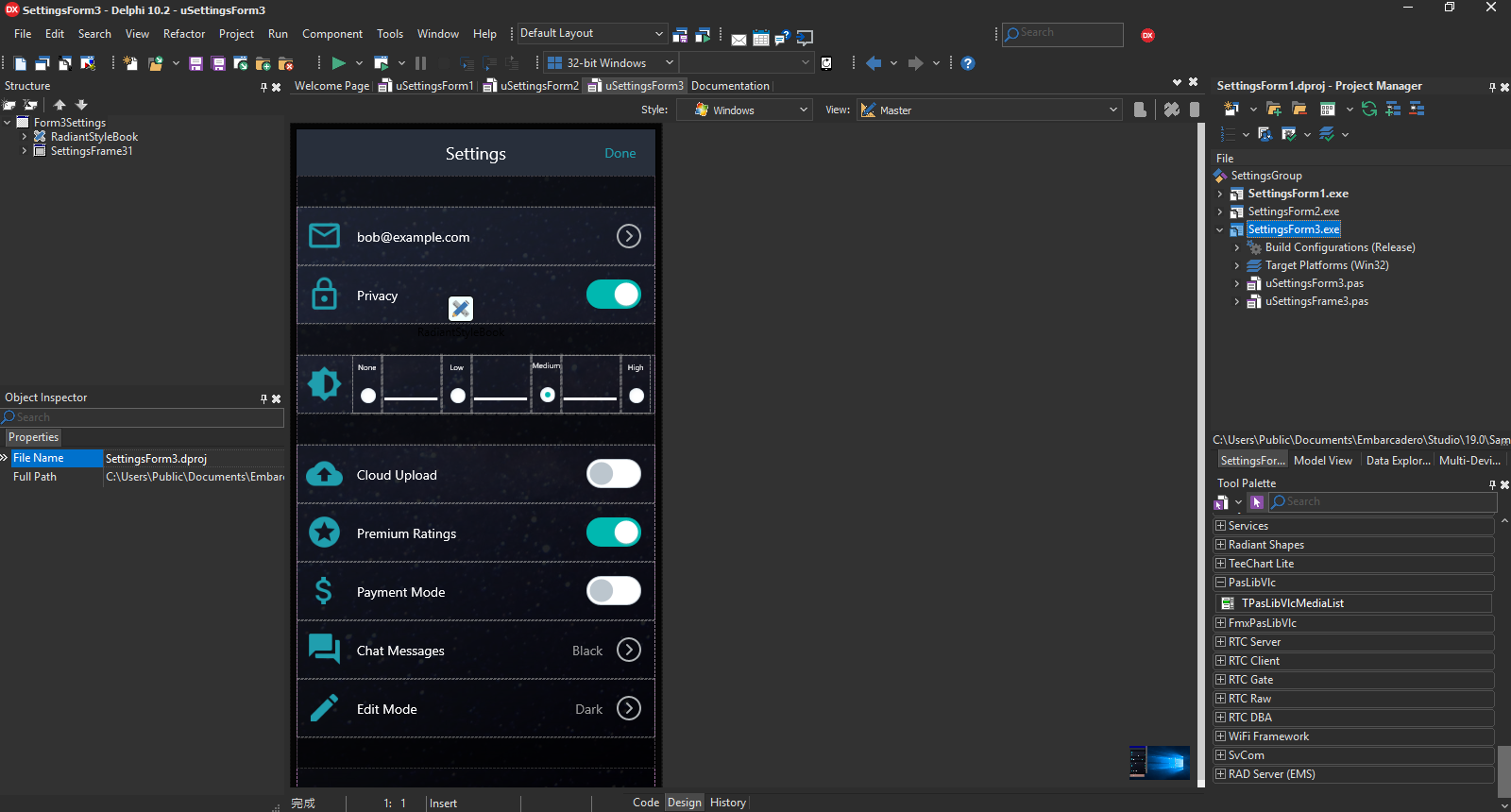Click the red DX Embarcadero icon near search

1147,35
